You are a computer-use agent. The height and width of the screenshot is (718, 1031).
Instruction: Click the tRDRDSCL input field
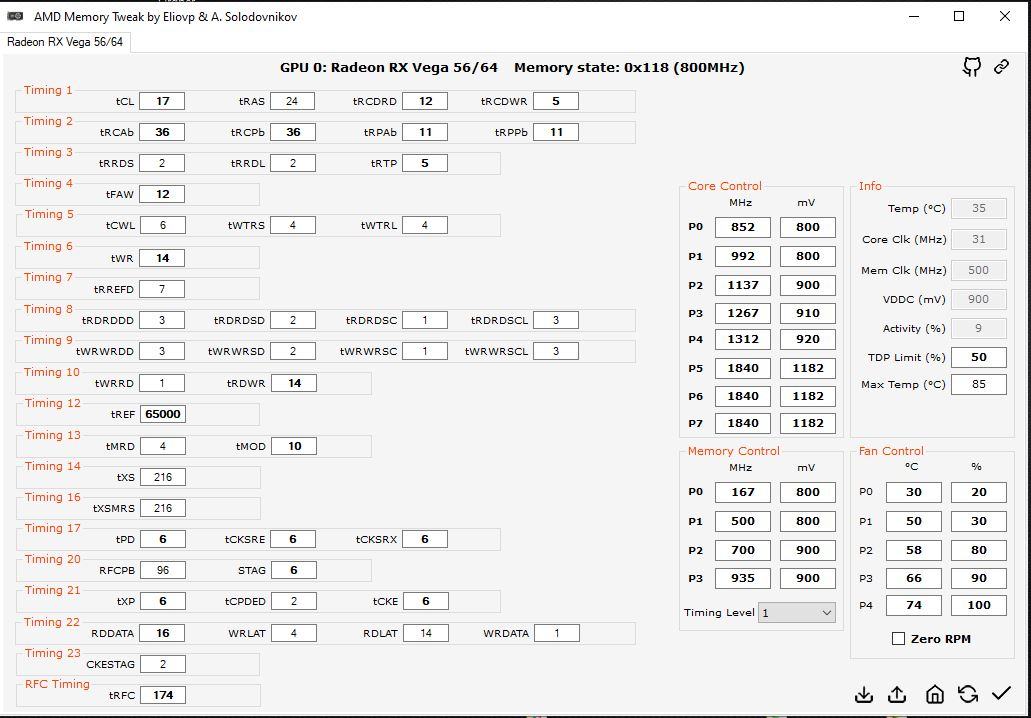[x=556, y=320]
